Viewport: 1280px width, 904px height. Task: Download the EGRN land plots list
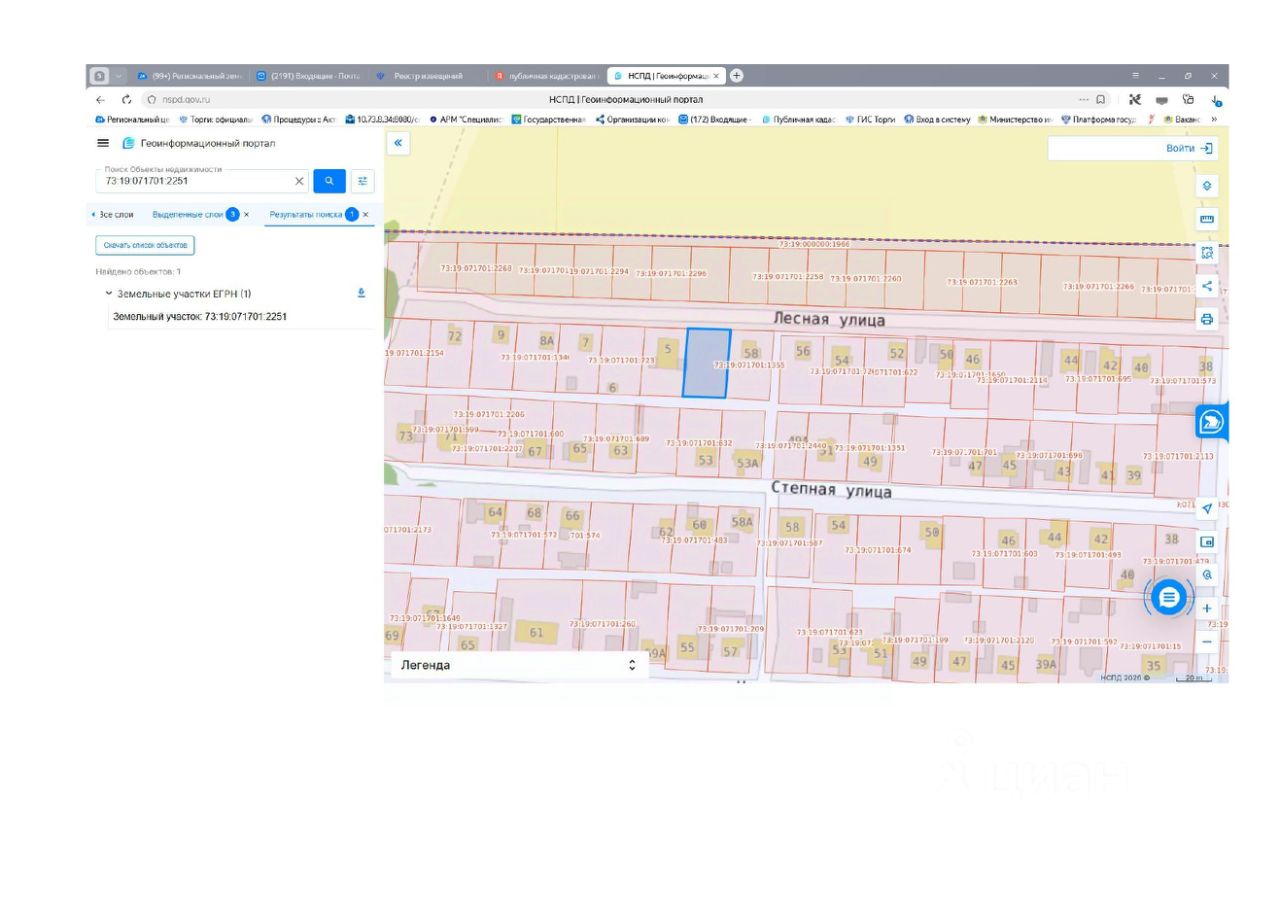pos(361,293)
